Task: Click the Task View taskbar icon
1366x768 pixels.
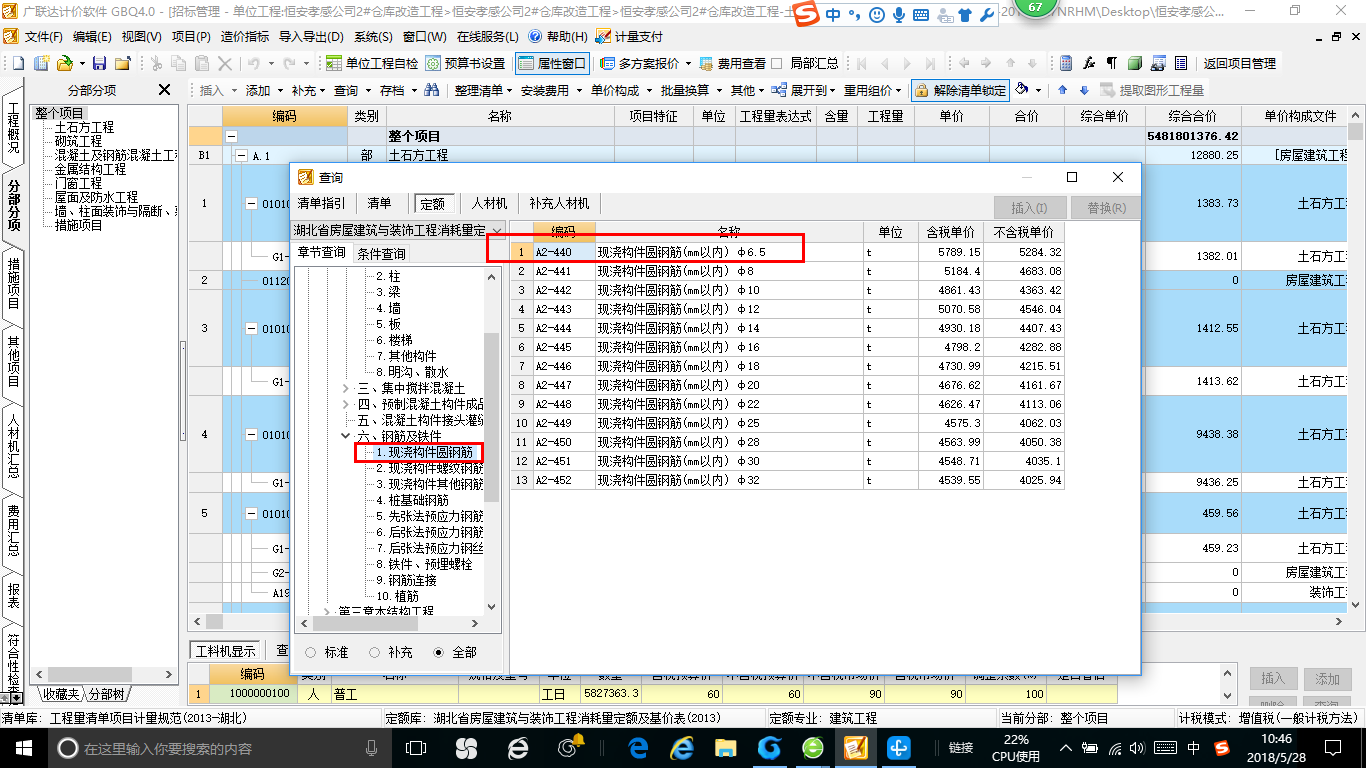Action: click(416, 747)
